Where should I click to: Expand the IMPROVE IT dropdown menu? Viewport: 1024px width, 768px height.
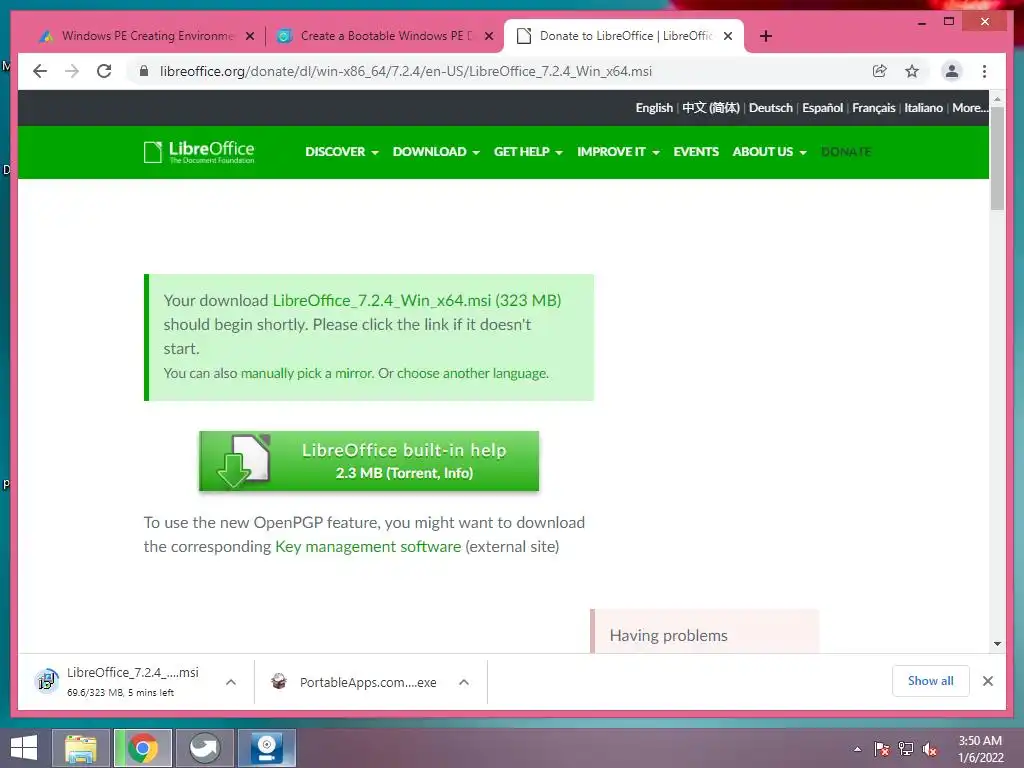coord(618,152)
